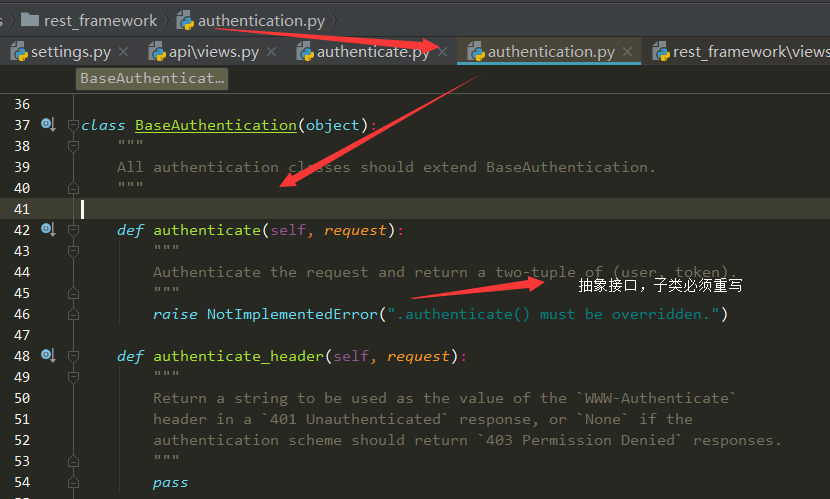Click the fold end marker on line 46
This screenshot has height=499, width=830.
coord(73,314)
